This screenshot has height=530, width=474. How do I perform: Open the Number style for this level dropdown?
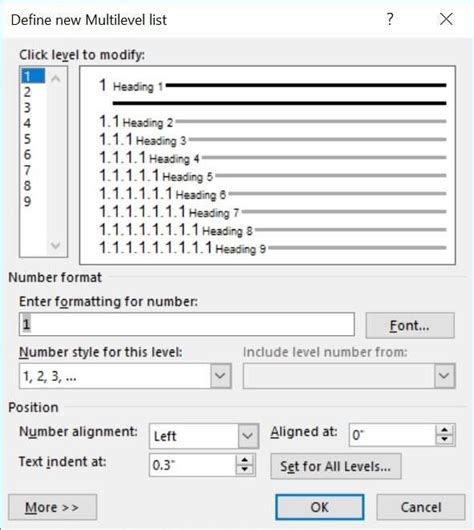click(x=220, y=376)
